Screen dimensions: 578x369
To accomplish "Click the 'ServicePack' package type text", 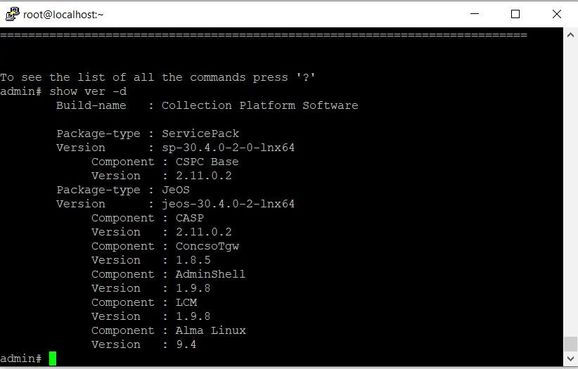I will pos(200,133).
